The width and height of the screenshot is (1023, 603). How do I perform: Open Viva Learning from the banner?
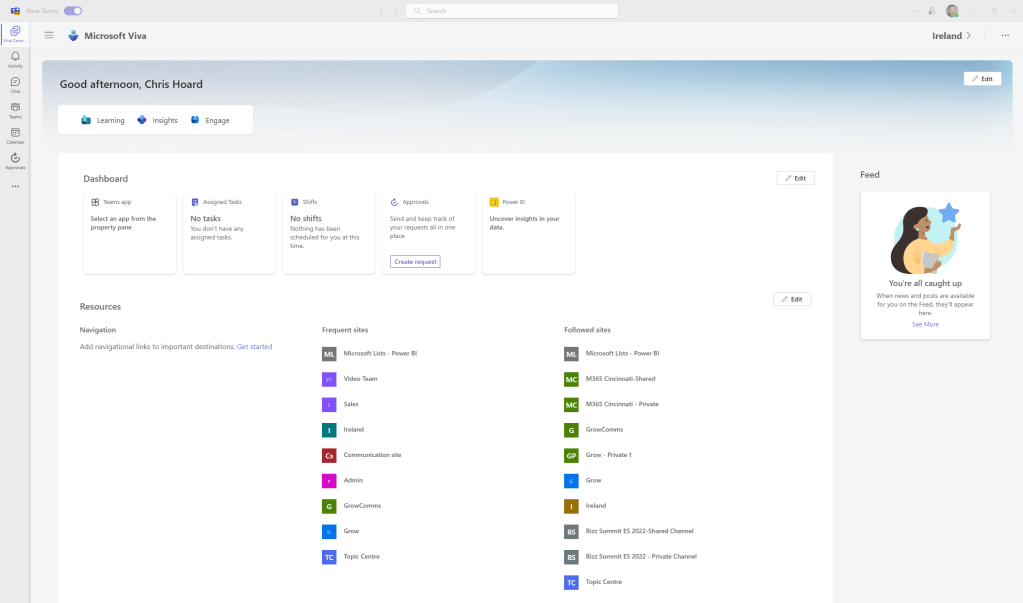103,120
